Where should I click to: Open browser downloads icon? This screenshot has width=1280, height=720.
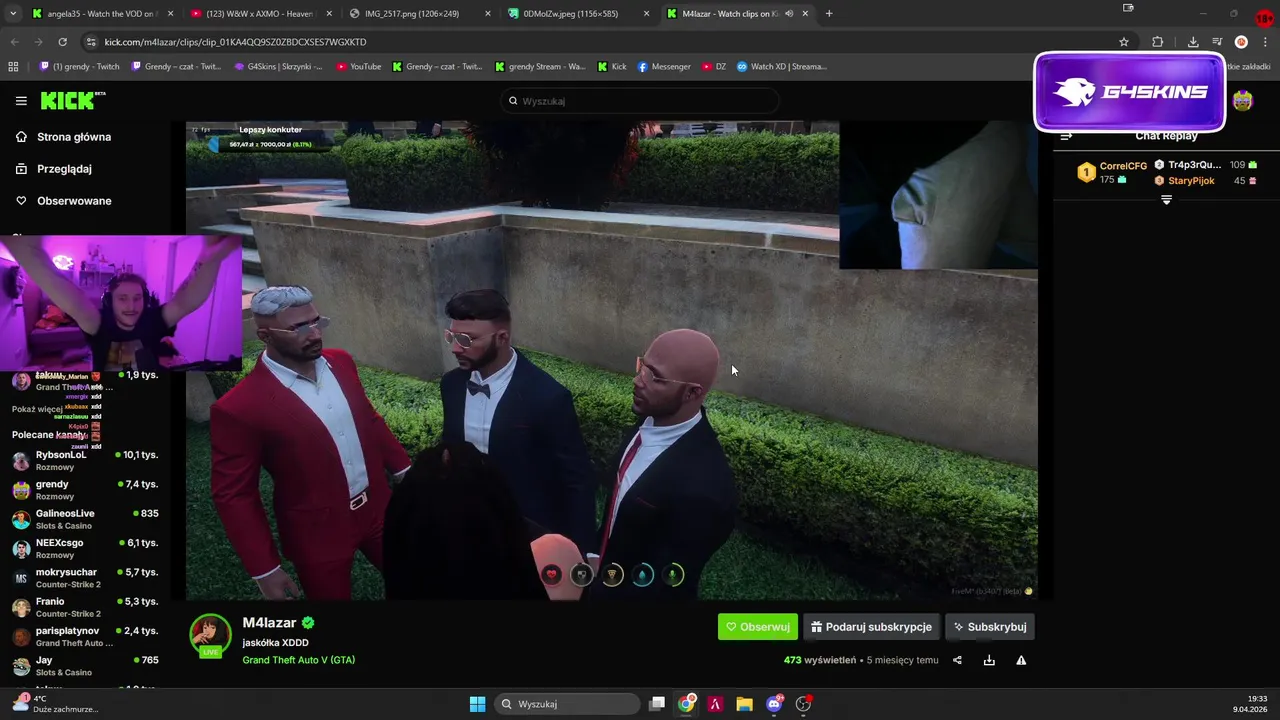[x=1193, y=42]
